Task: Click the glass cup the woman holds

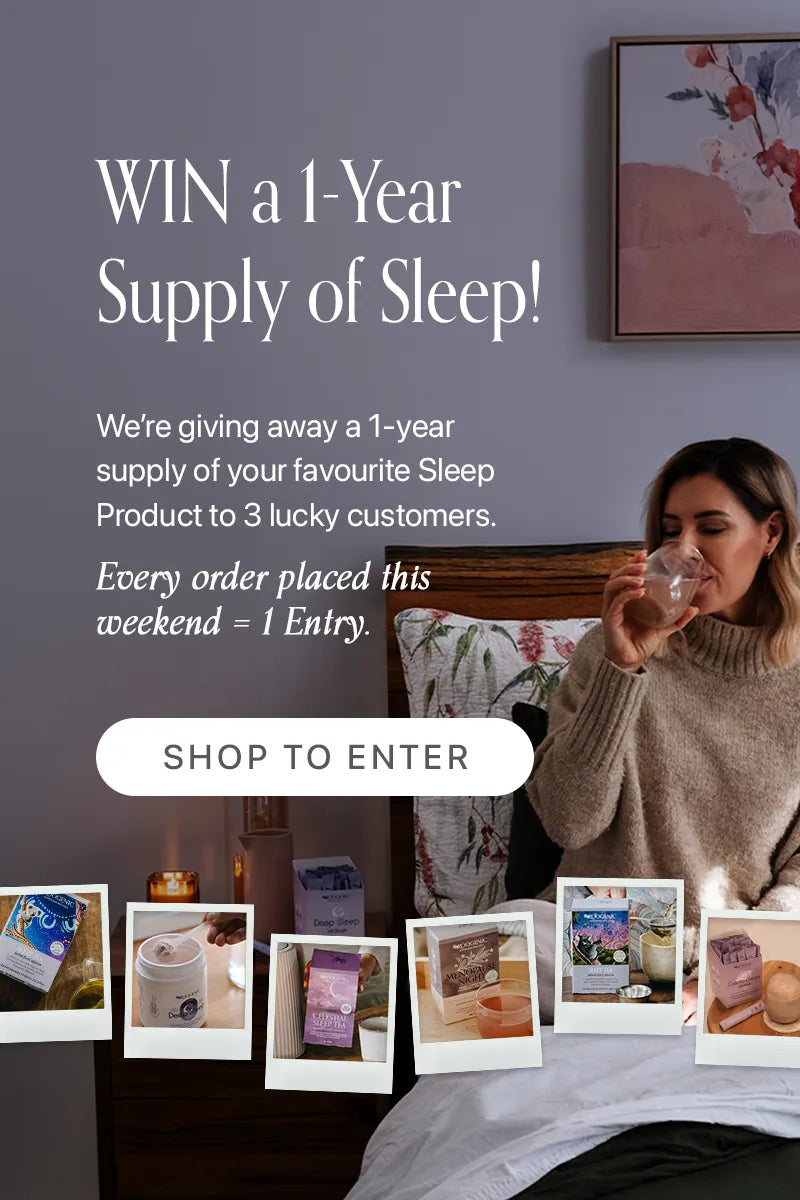Action: click(664, 584)
